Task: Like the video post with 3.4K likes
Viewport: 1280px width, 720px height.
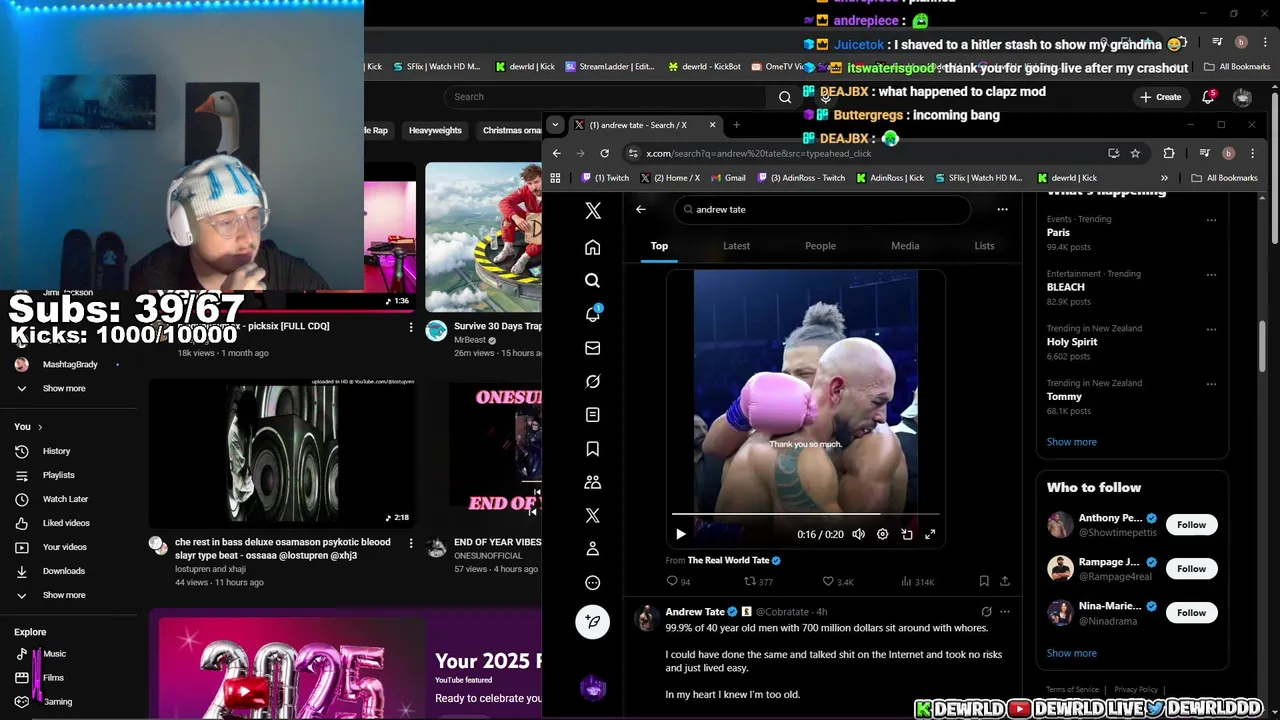Action: click(837, 581)
